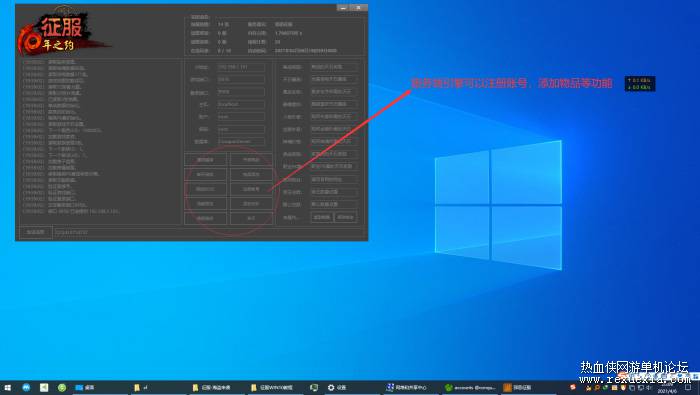Image resolution: width=700 pixels, height=395 pixels.
Task: Click the round blue browser icon in taskbar
Action: pyautogui.click(x=26, y=388)
